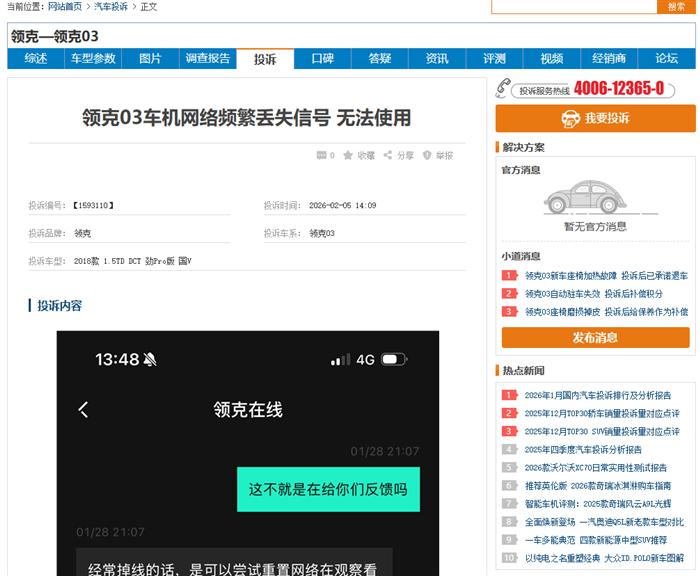Click the phone hotline icon
700x576 pixels.
coord(503,89)
